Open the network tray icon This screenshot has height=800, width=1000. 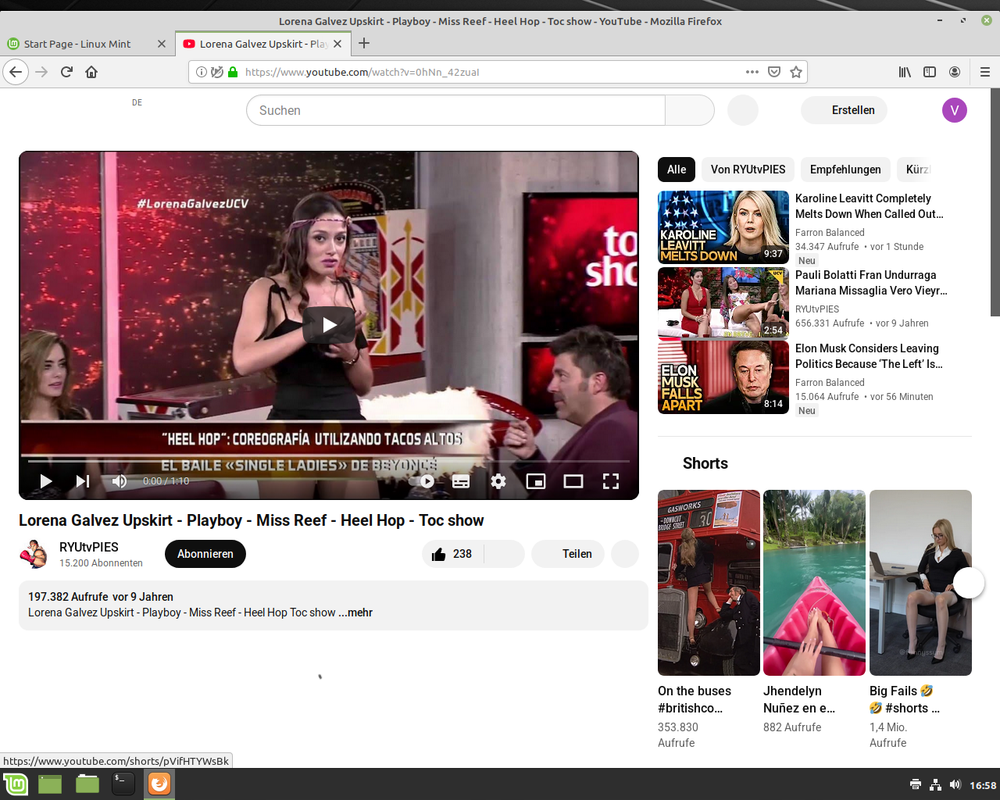[935, 785]
